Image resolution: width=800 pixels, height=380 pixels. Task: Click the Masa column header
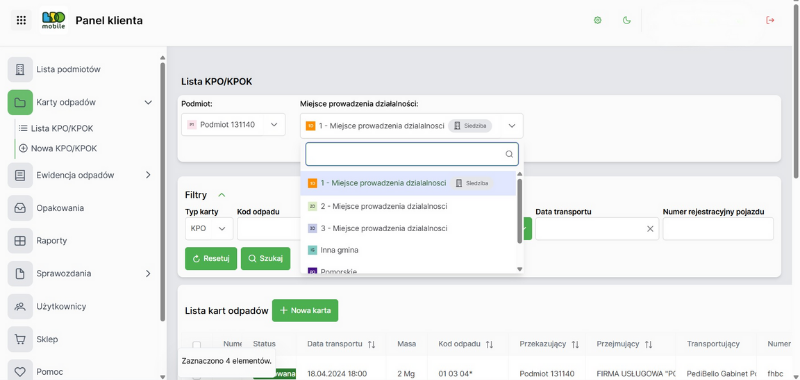(x=406, y=344)
